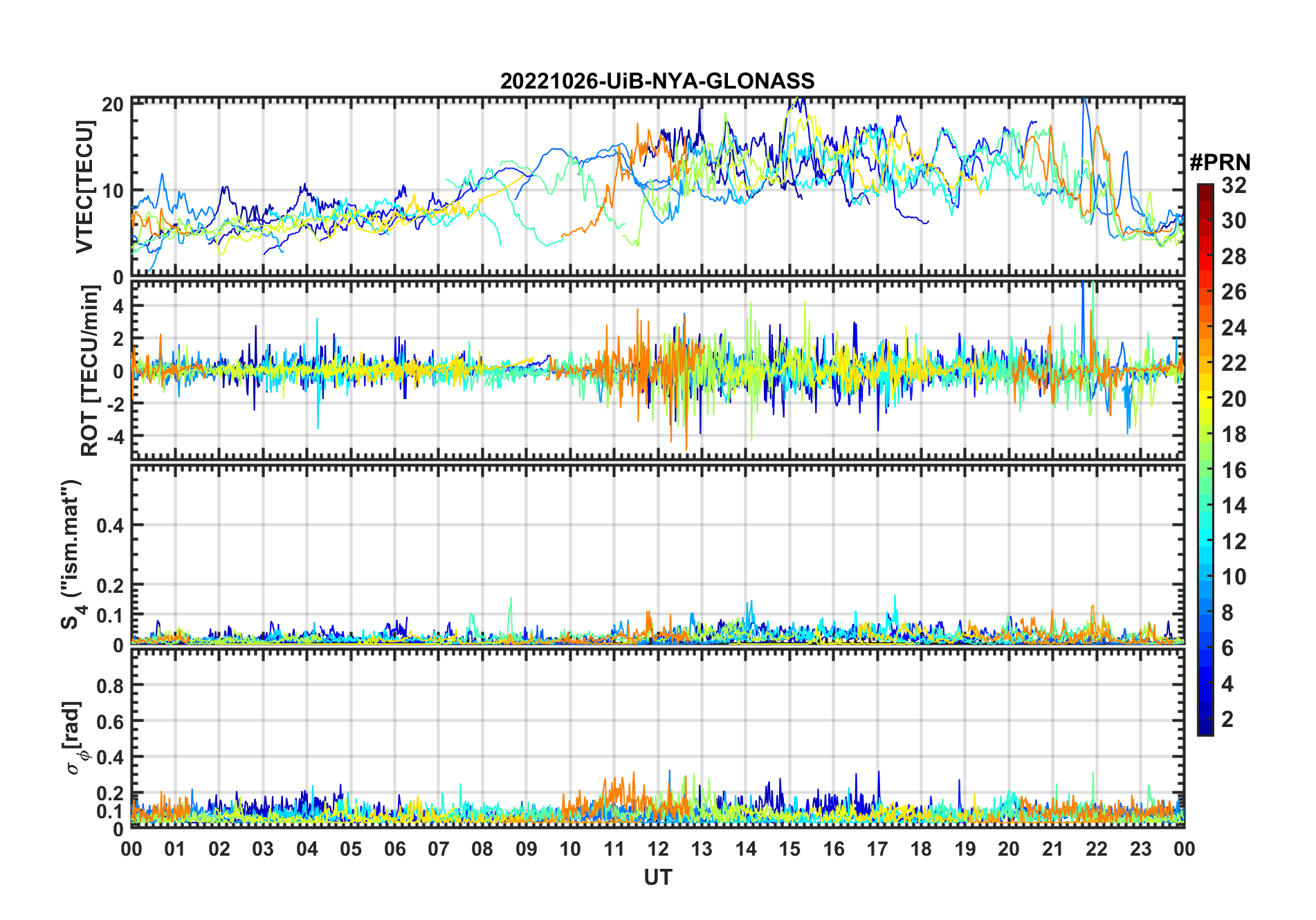Select tick 2 on the ROT y-axis
The width and height of the screenshot is (1316, 920).
(x=118, y=338)
